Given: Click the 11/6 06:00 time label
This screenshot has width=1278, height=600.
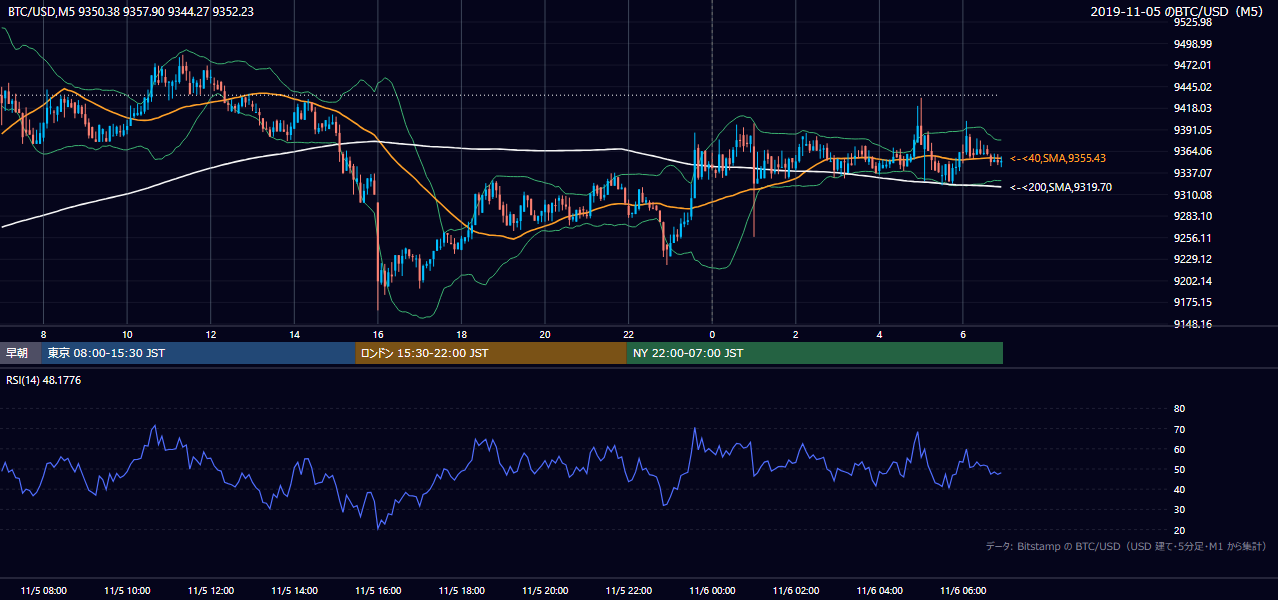Looking at the screenshot, I should coord(963,591).
